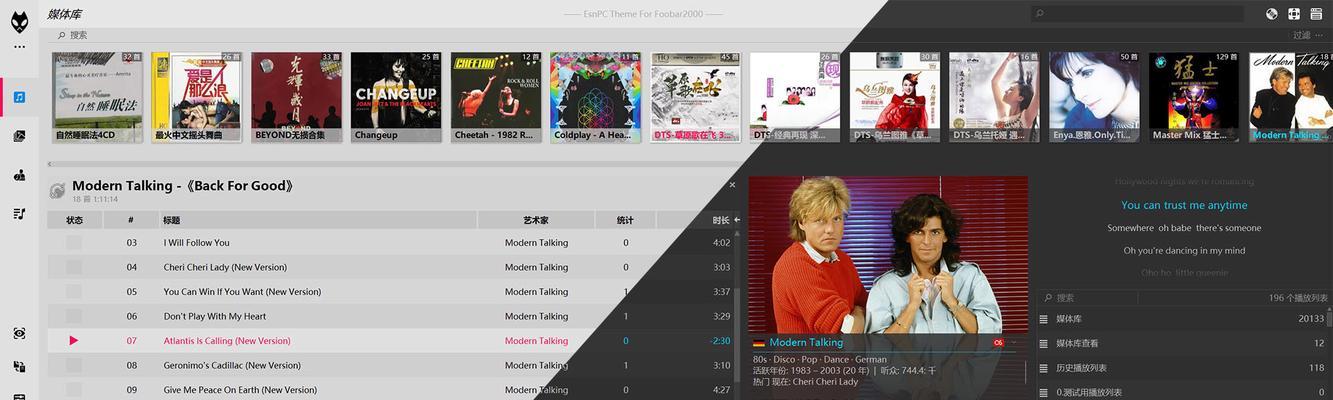Click the # column header
The image size is (1333, 400).
click(x=131, y=220)
